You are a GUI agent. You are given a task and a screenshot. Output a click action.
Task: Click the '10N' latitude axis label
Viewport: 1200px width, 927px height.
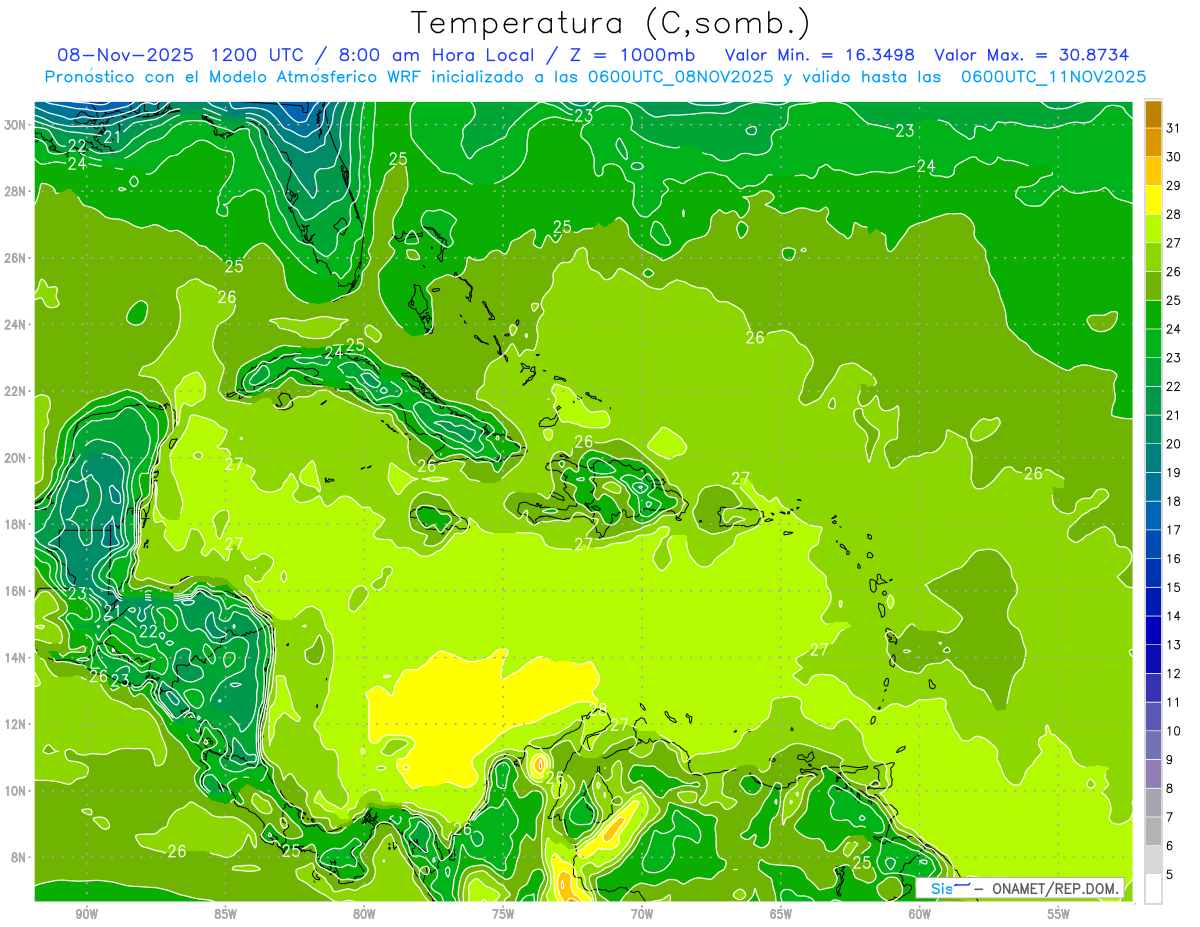point(16,791)
